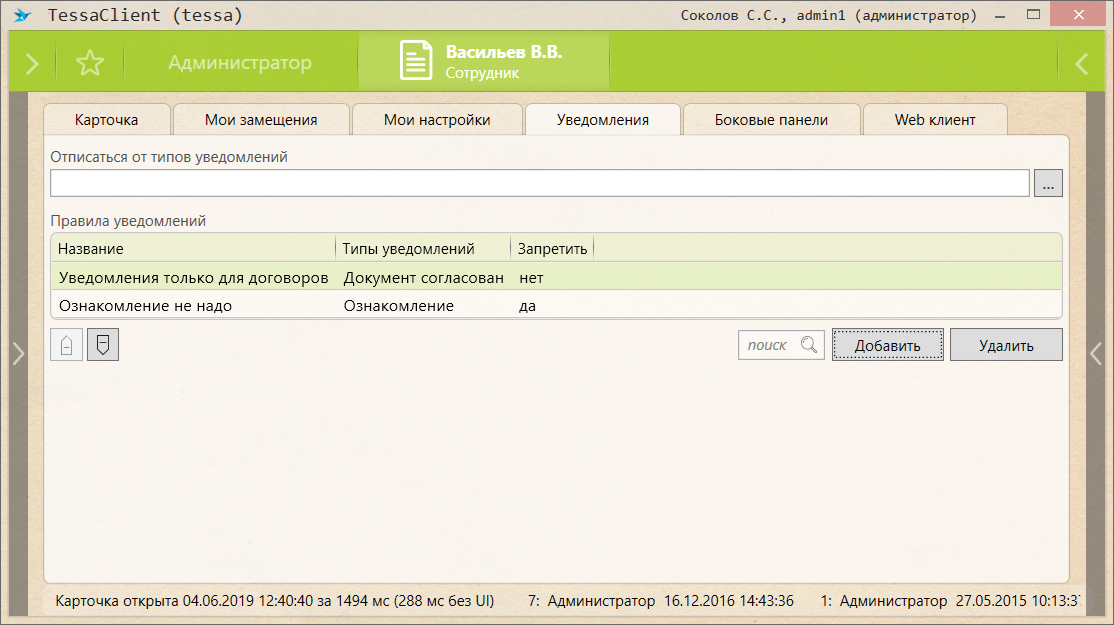Viewport: 1114px width, 625px height.
Task: Open the Мои замещения tab
Action: click(261, 120)
